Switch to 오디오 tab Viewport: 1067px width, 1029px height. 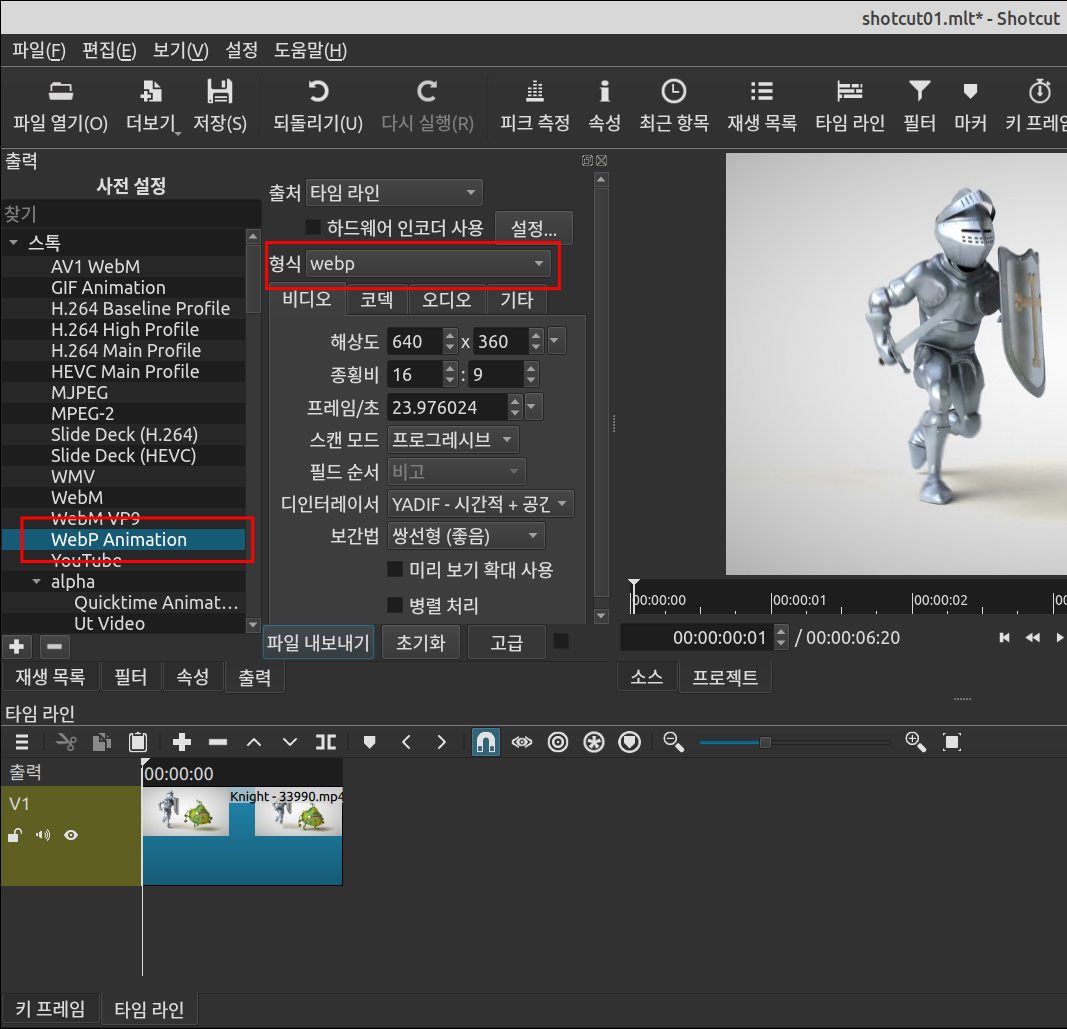click(x=446, y=299)
